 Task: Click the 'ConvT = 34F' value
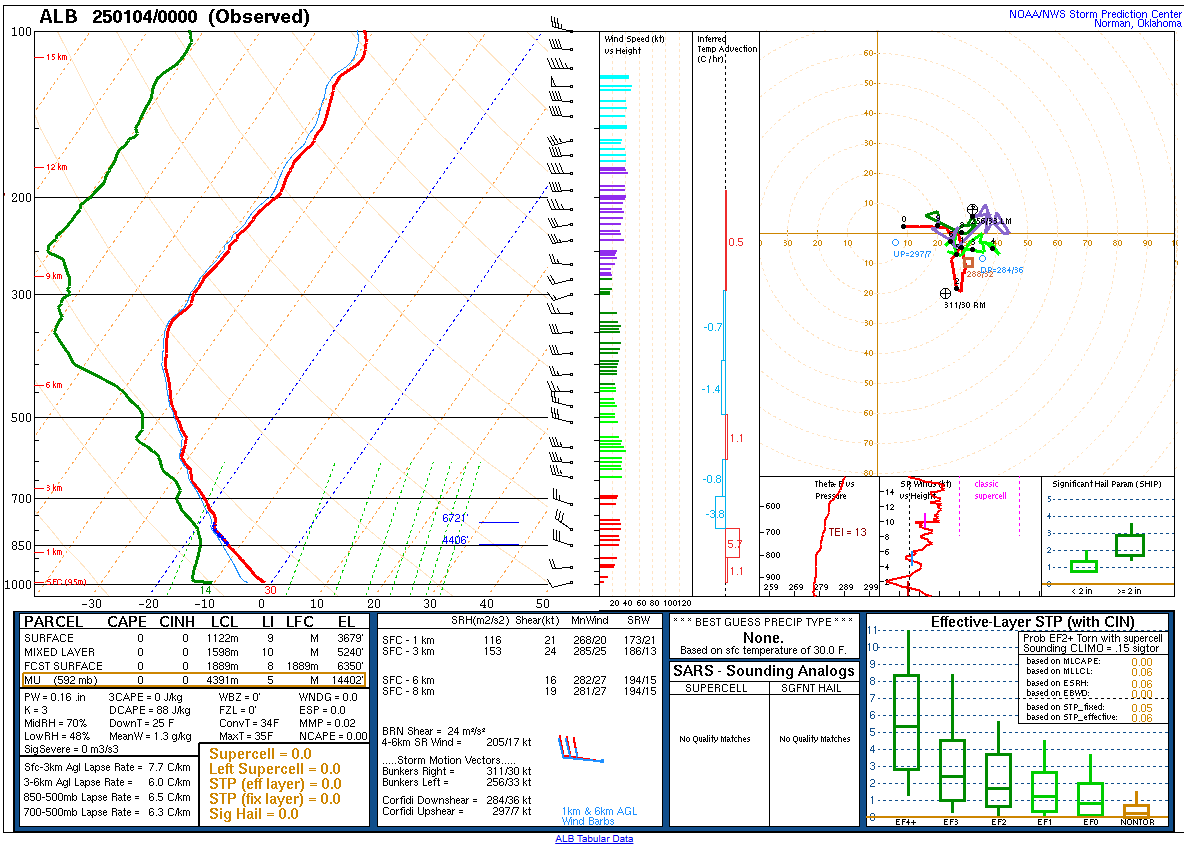tap(249, 723)
